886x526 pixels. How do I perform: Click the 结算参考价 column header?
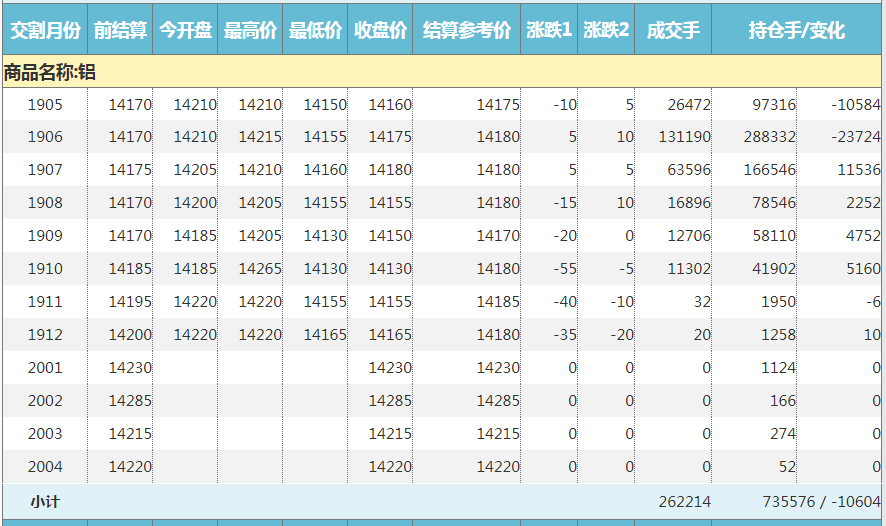[467, 31]
